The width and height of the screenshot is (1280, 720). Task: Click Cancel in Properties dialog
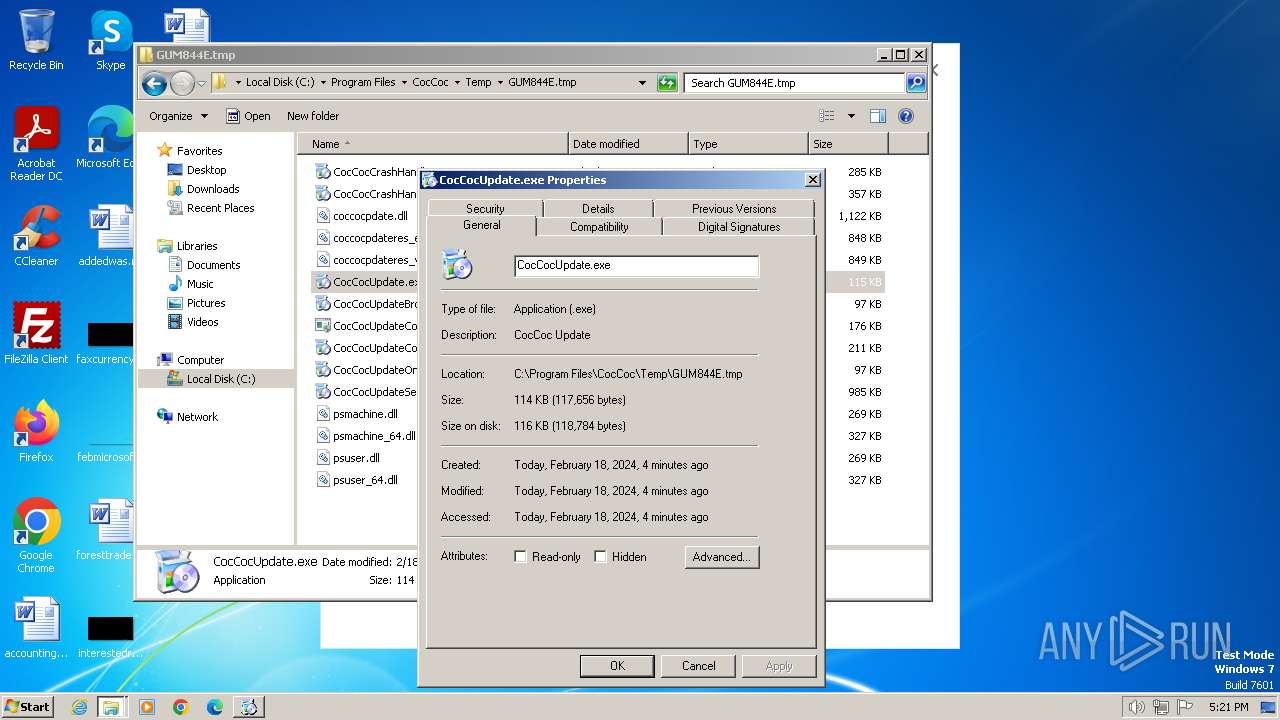click(x=699, y=666)
